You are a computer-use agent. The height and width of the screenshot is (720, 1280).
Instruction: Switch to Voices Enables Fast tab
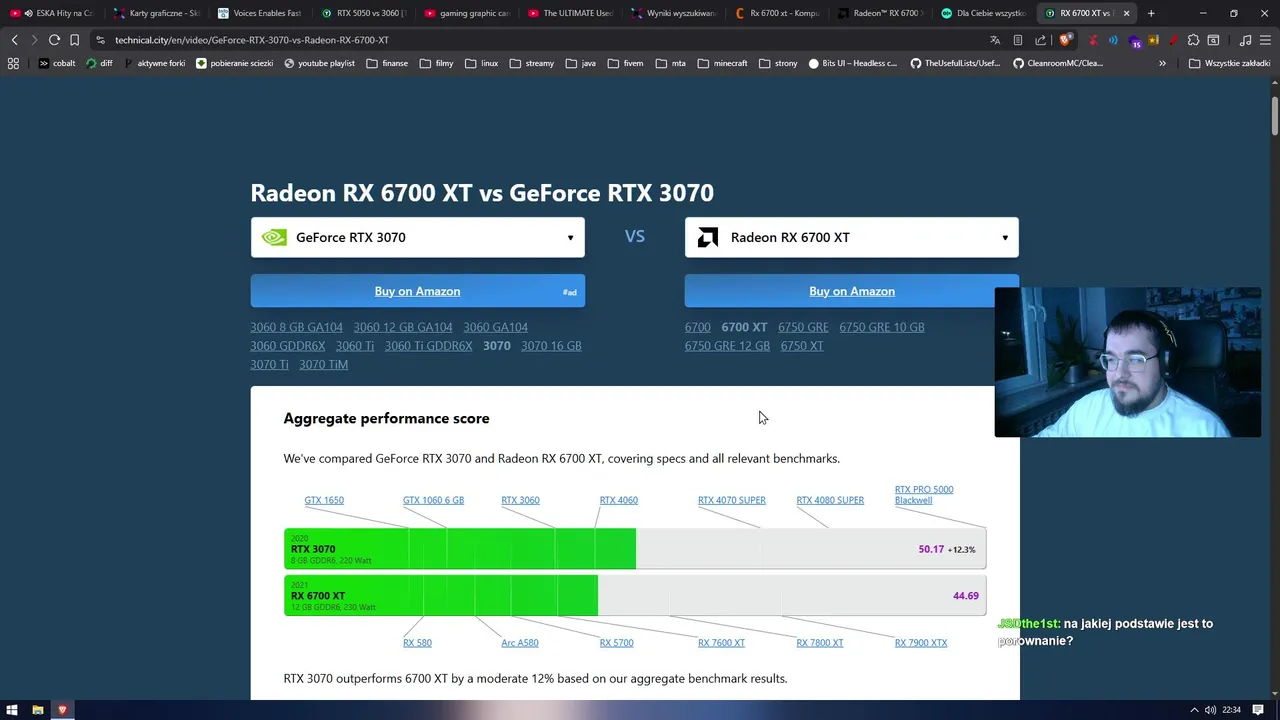coord(258,13)
